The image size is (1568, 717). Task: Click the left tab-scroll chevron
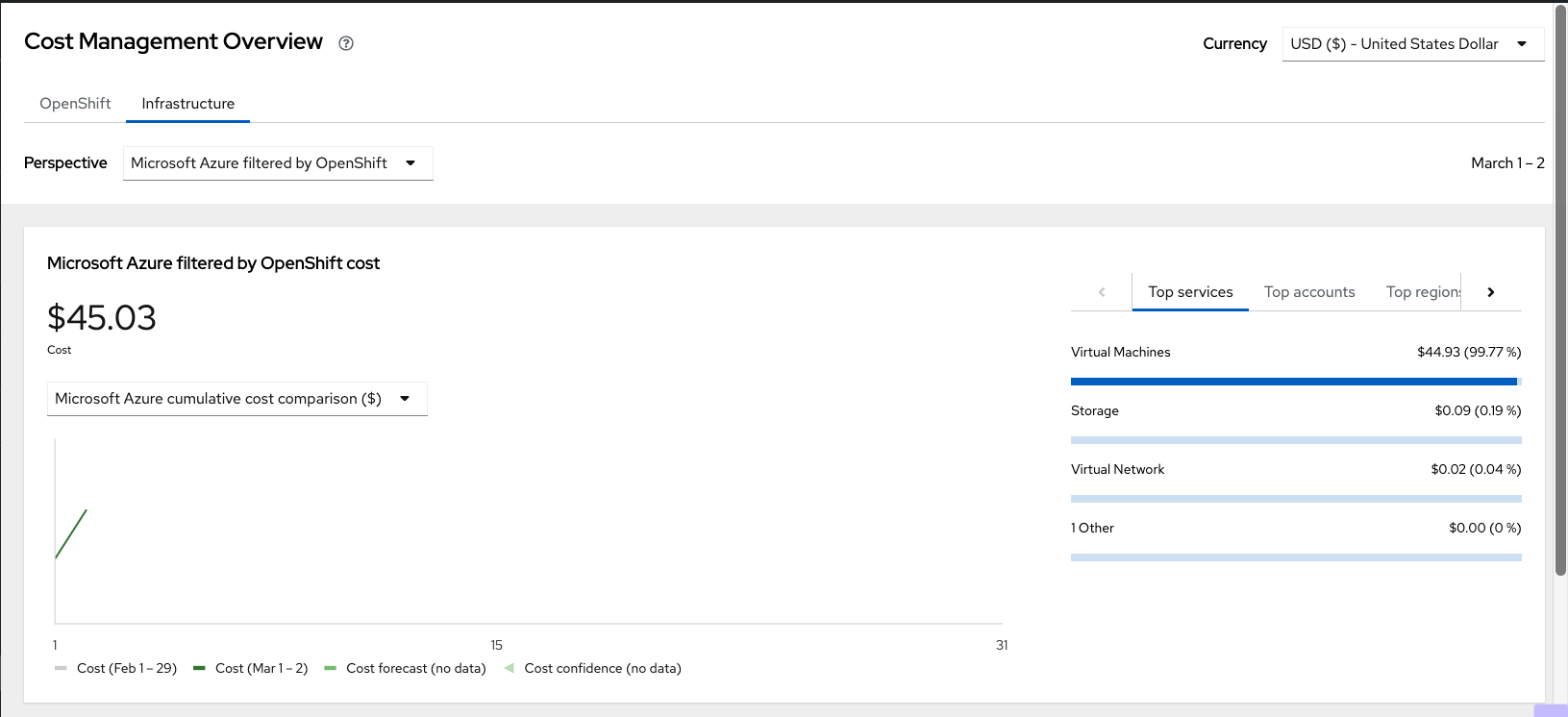pos(1102,292)
